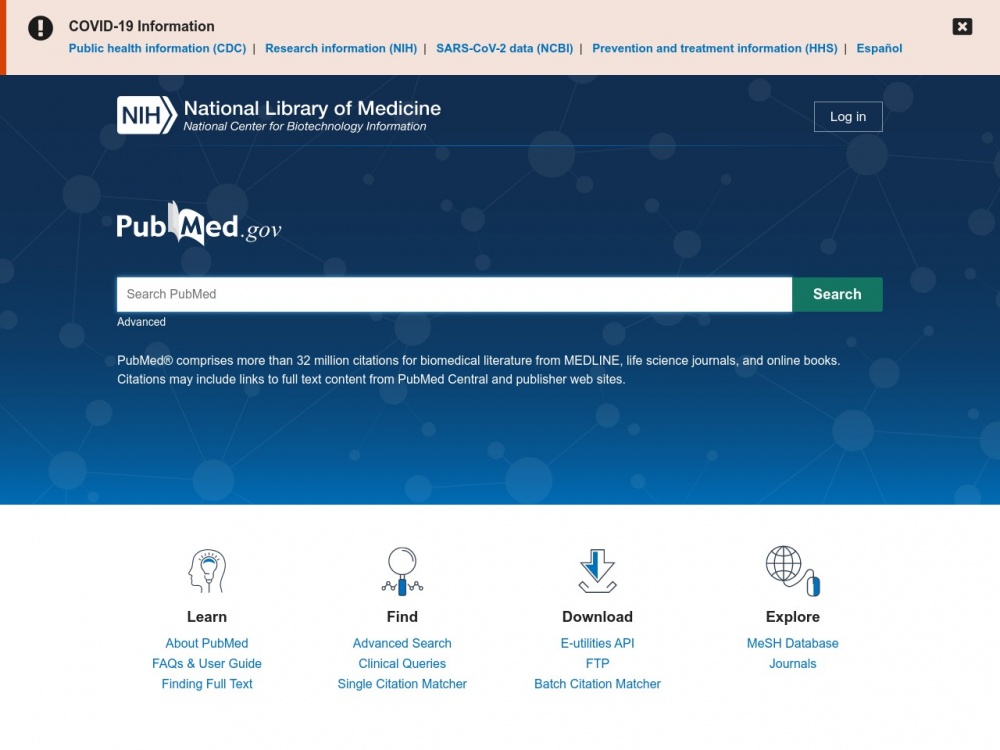Click the 'PubMed® comprises more than 32 million' text

click(x=478, y=370)
